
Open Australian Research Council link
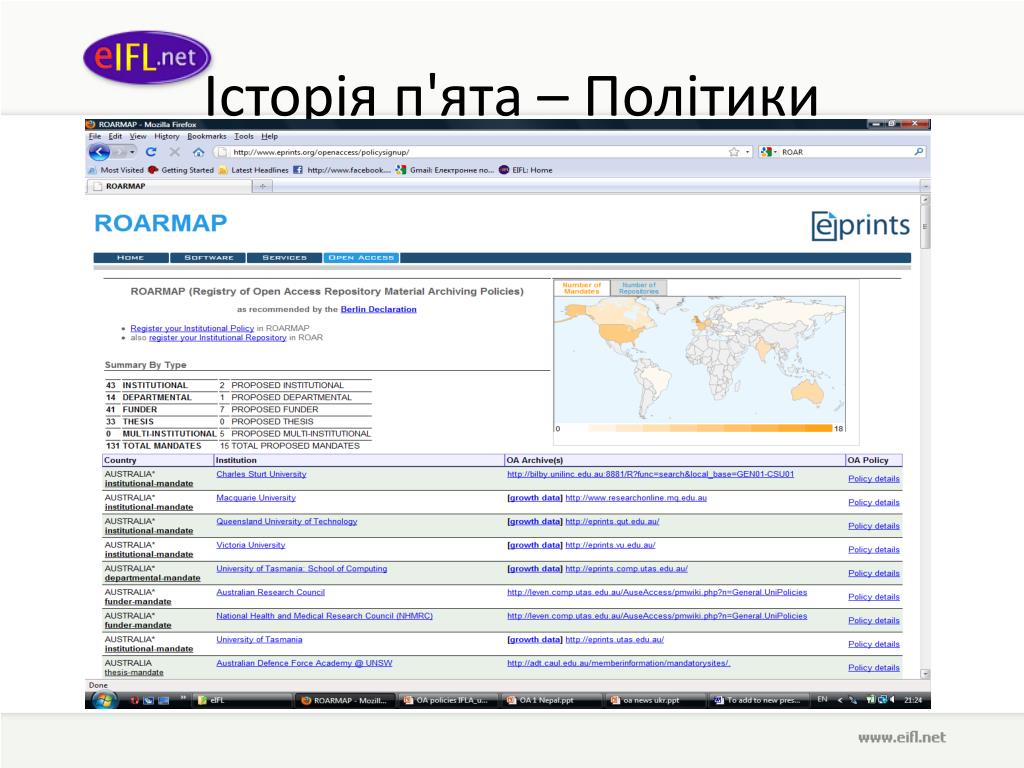click(270, 592)
